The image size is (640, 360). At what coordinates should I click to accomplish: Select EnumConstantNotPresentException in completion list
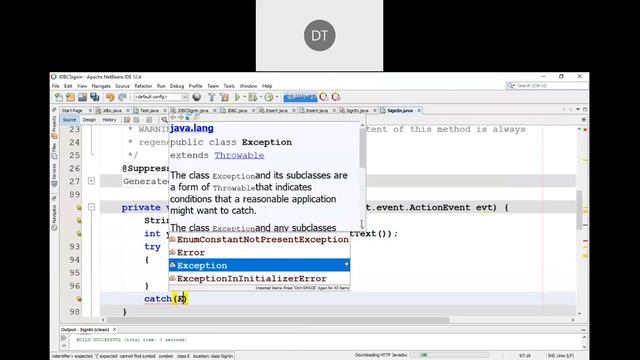pyautogui.click(x=259, y=239)
